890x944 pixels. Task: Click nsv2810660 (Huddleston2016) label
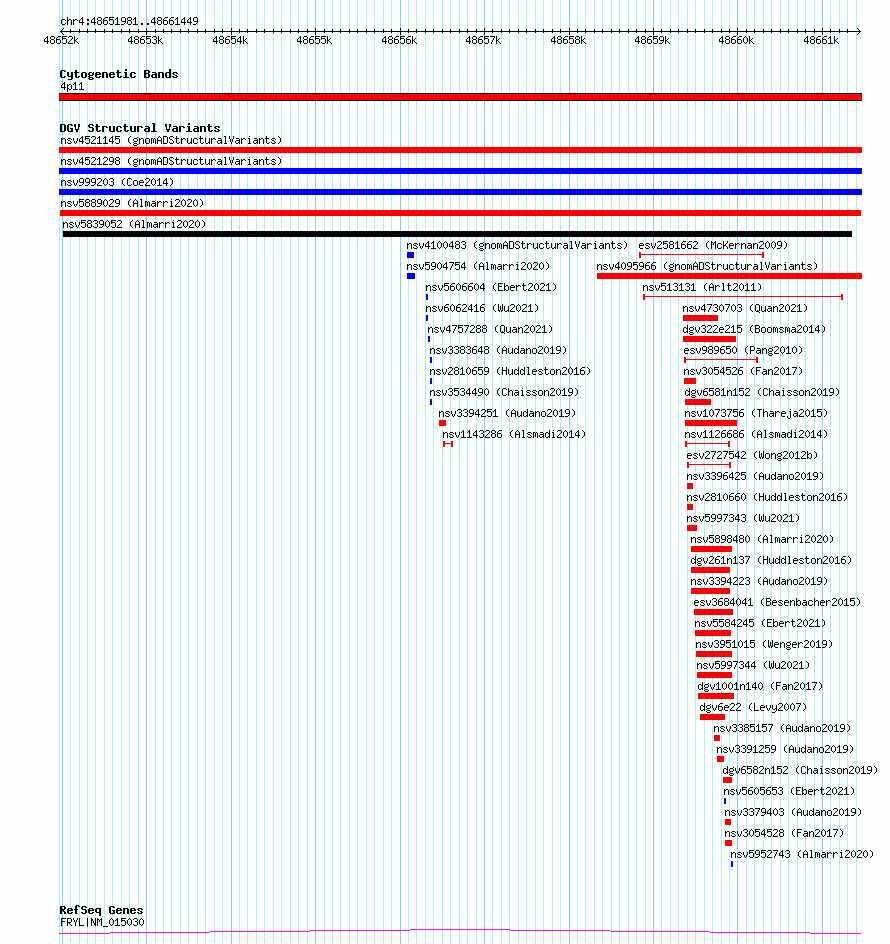767,498
